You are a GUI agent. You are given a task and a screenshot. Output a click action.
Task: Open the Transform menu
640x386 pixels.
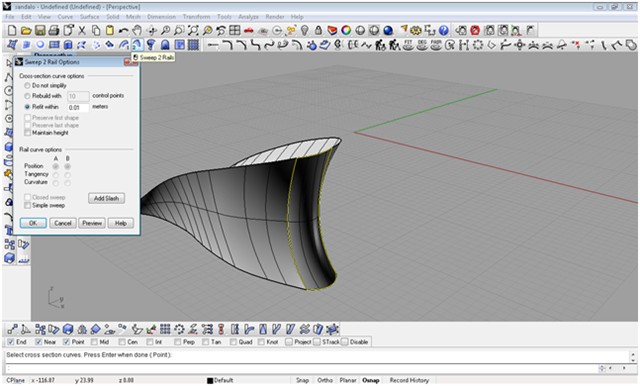(196, 17)
